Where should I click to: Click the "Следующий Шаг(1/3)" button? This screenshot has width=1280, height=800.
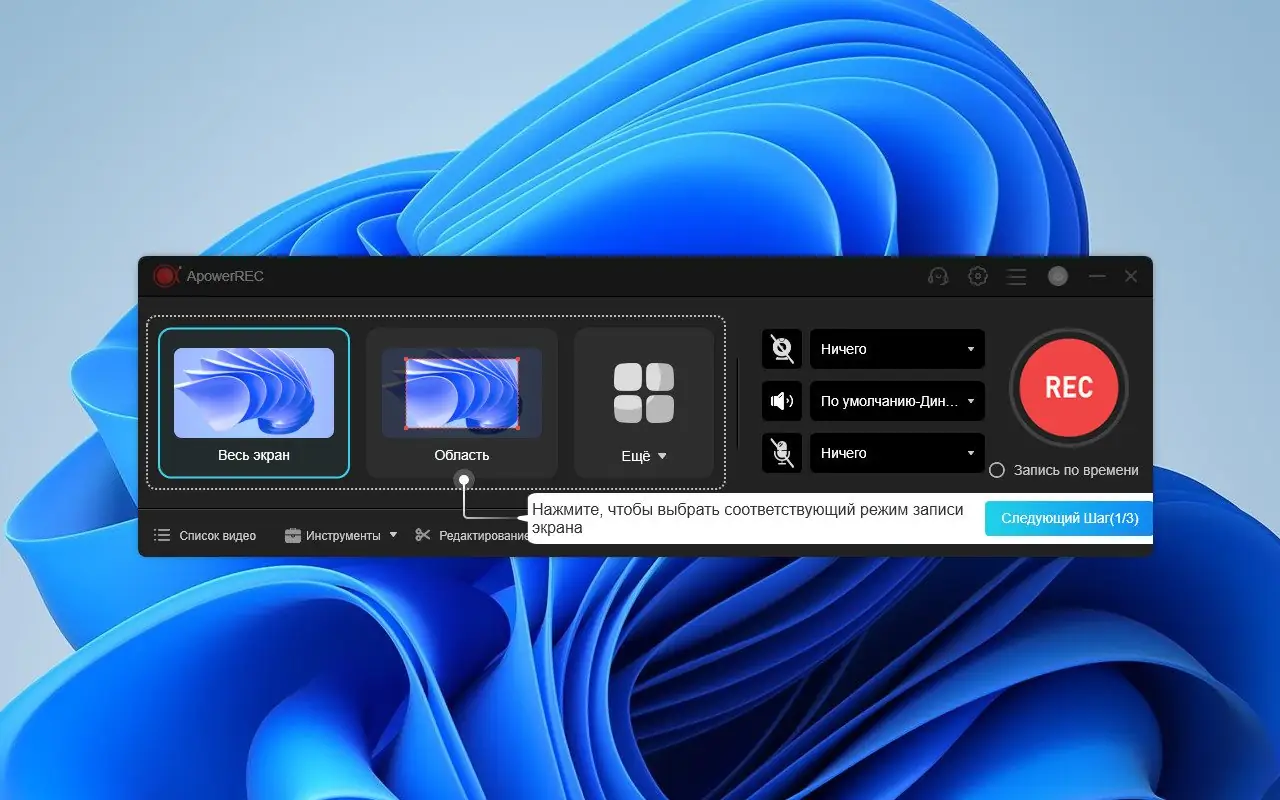1069,518
